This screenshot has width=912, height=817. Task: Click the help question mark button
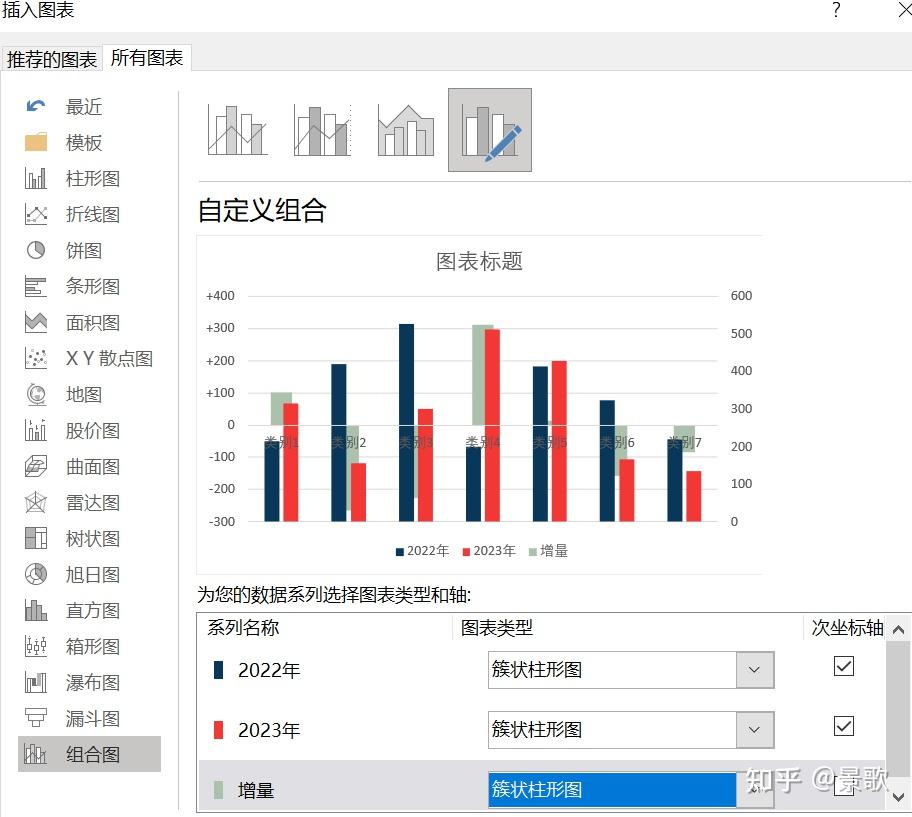click(836, 10)
